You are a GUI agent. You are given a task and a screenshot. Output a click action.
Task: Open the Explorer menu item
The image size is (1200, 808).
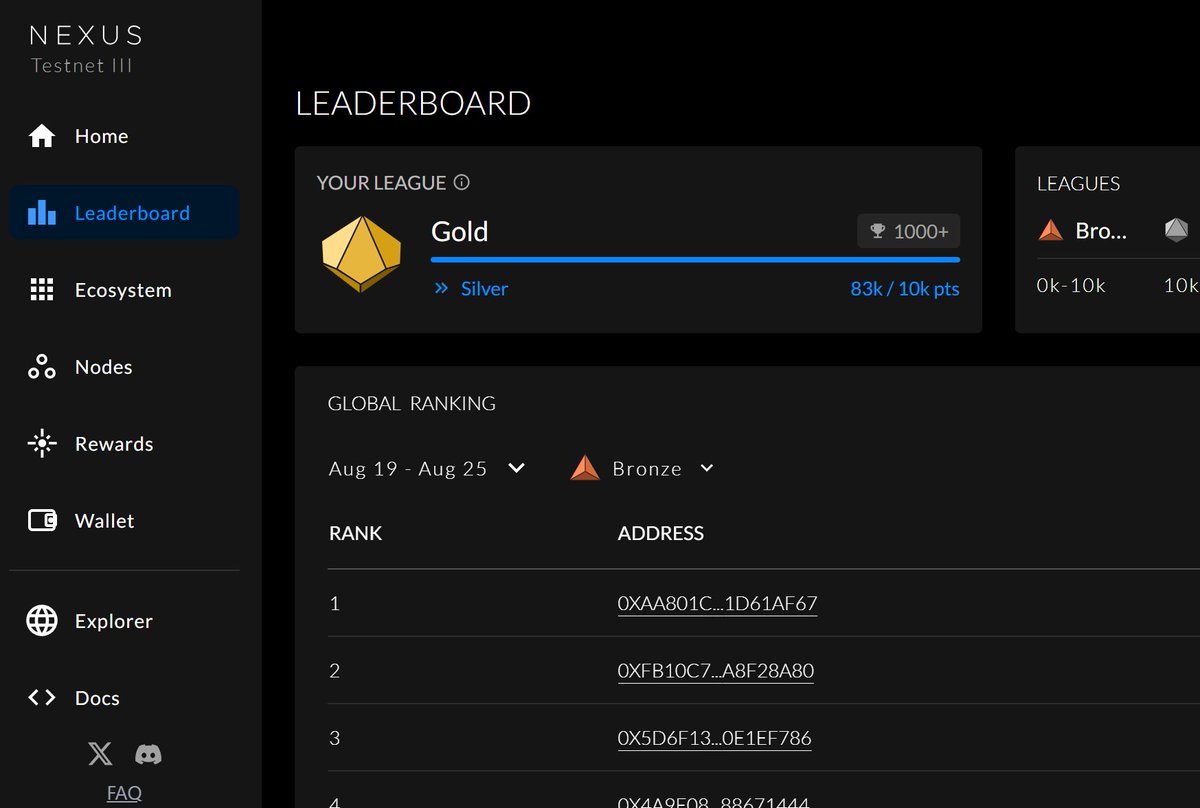(124, 621)
